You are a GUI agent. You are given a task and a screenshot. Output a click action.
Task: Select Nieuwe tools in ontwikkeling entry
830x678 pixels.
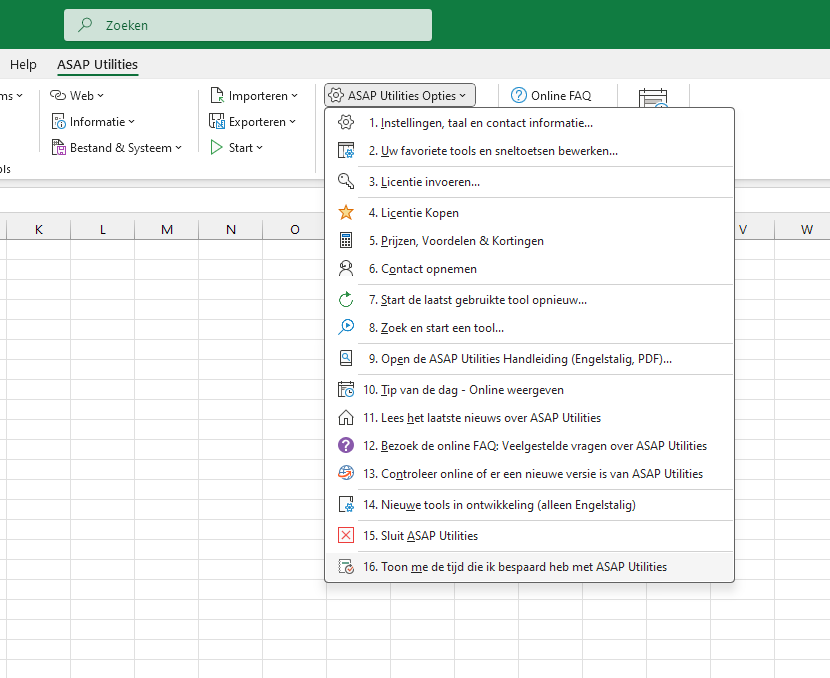tap(529, 504)
